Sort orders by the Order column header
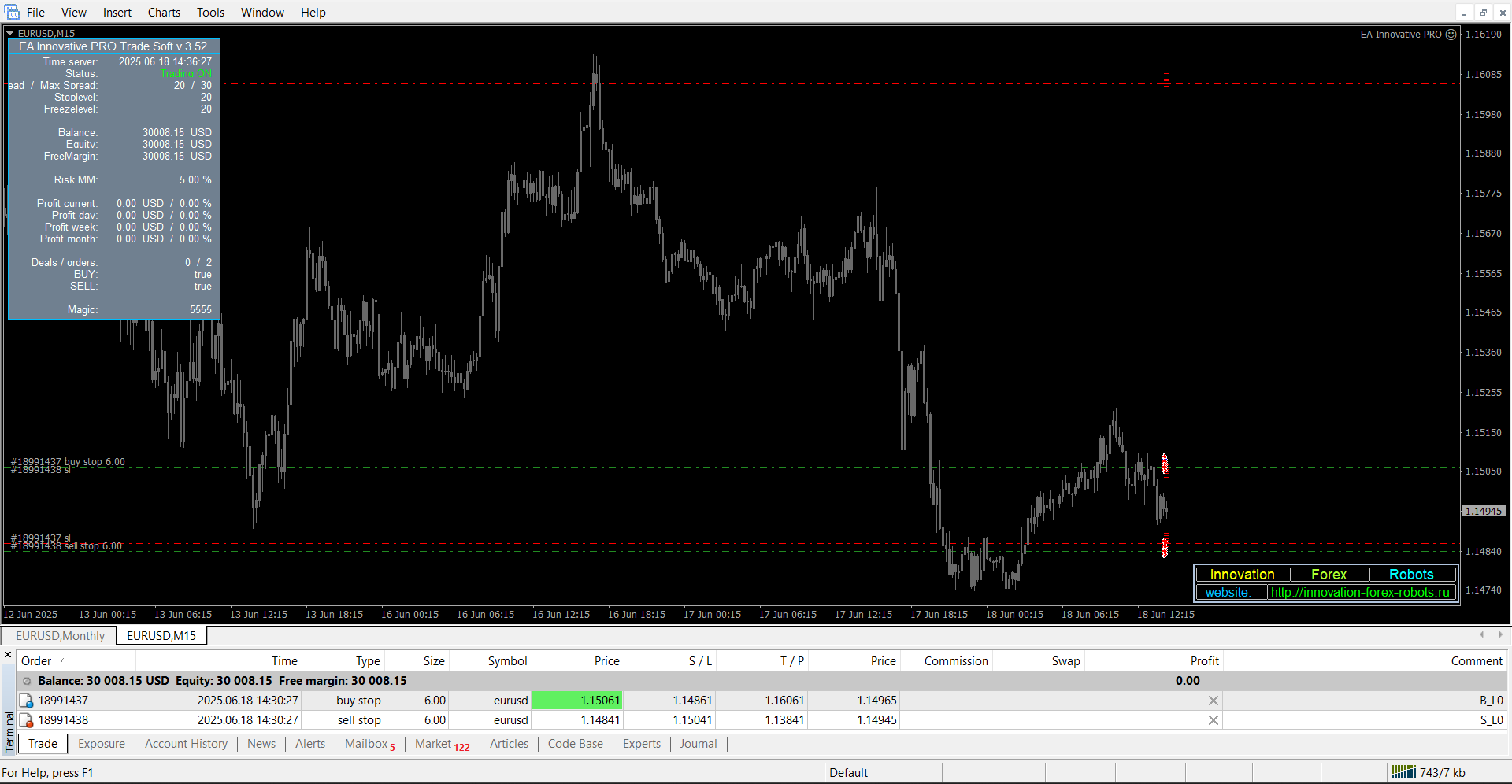Image resolution: width=1512 pixels, height=784 pixels. click(36, 661)
